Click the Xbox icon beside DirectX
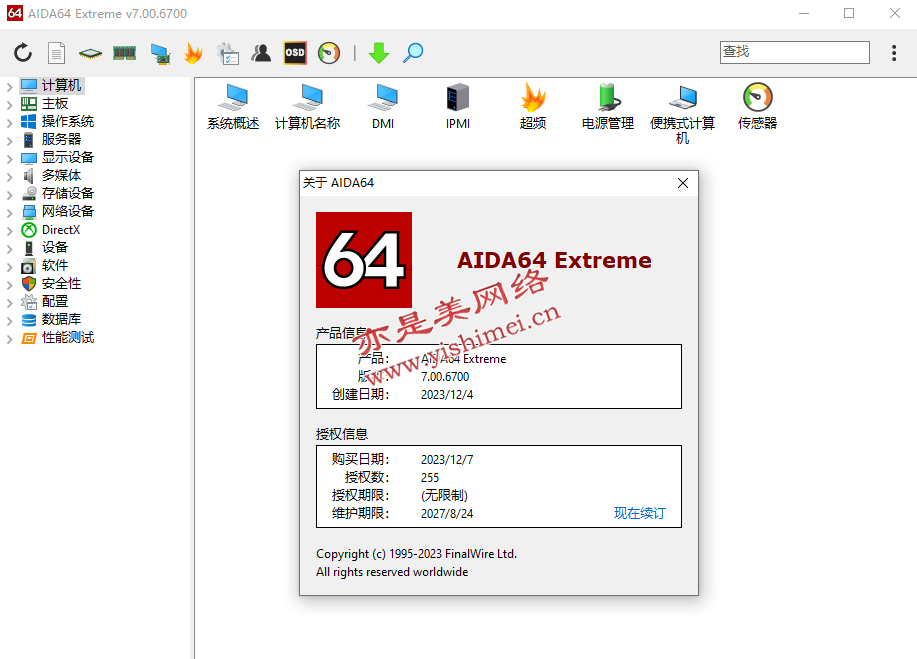The width and height of the screenshot is (917, 659). (29, 230)
